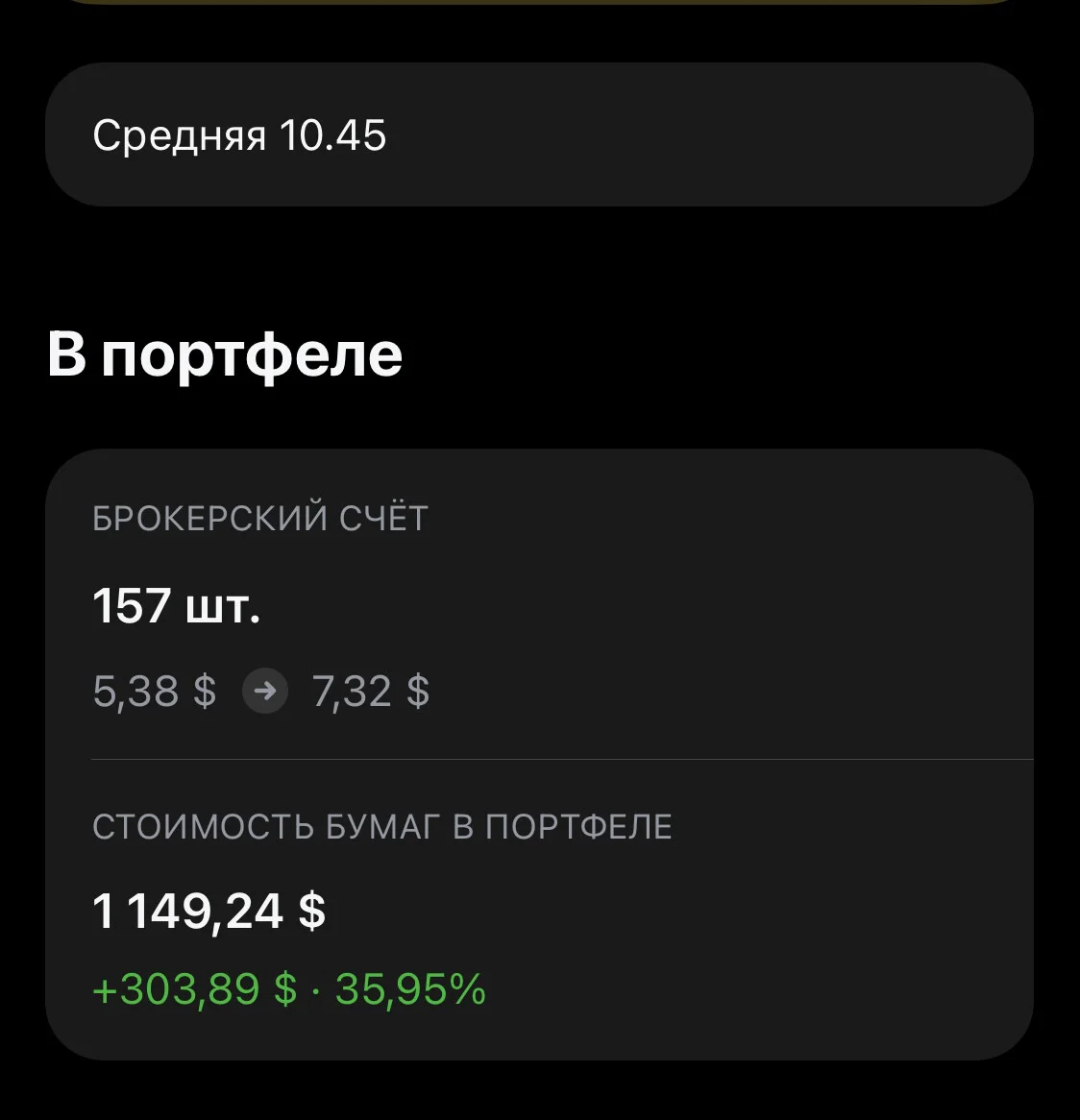Screen dimensions: 1080x1120
Task: Select the 10.45 value in the top card
Action: [x=332, y=135]
